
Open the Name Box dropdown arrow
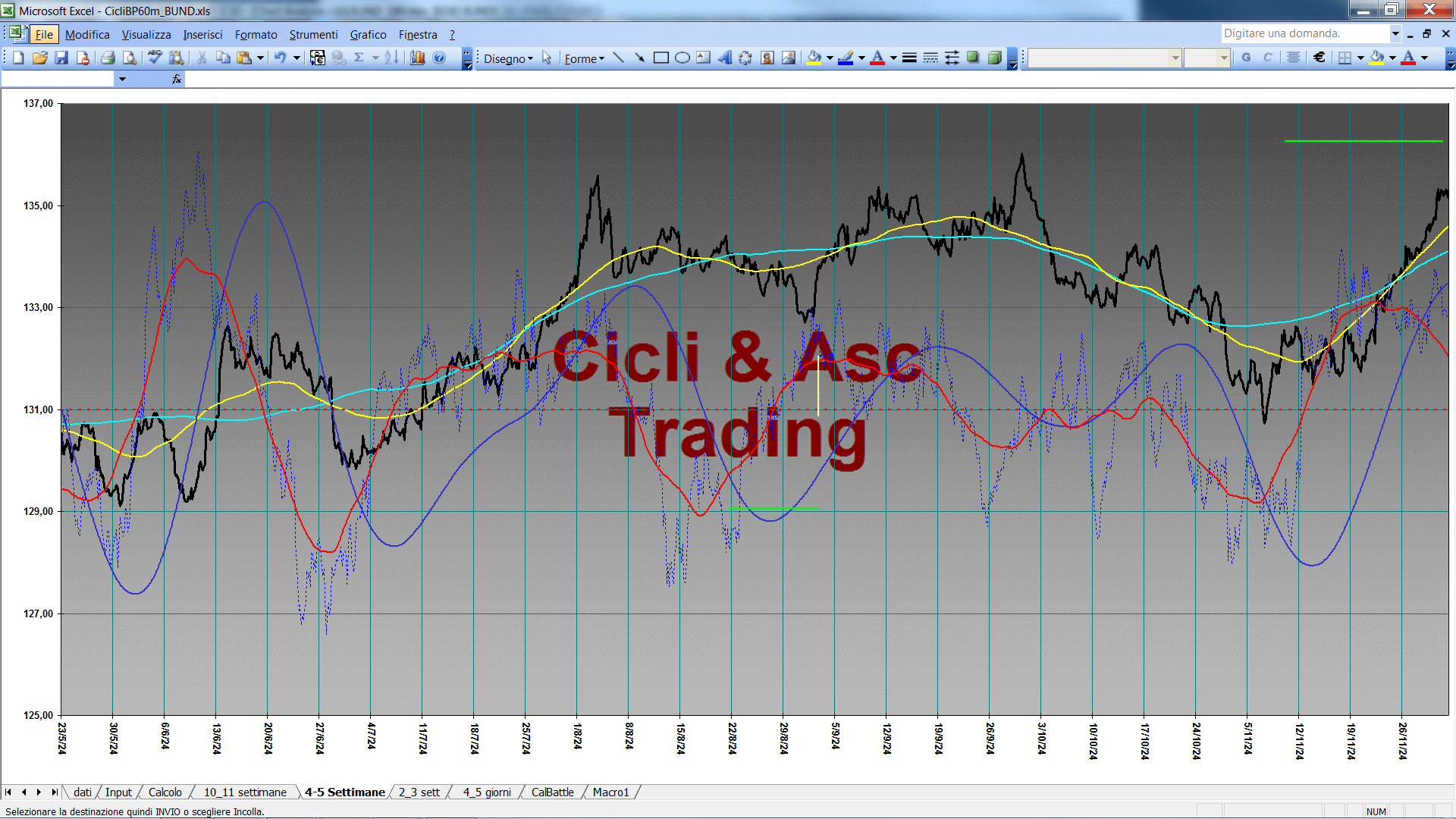pyautogui.click(x=122, y=79)
